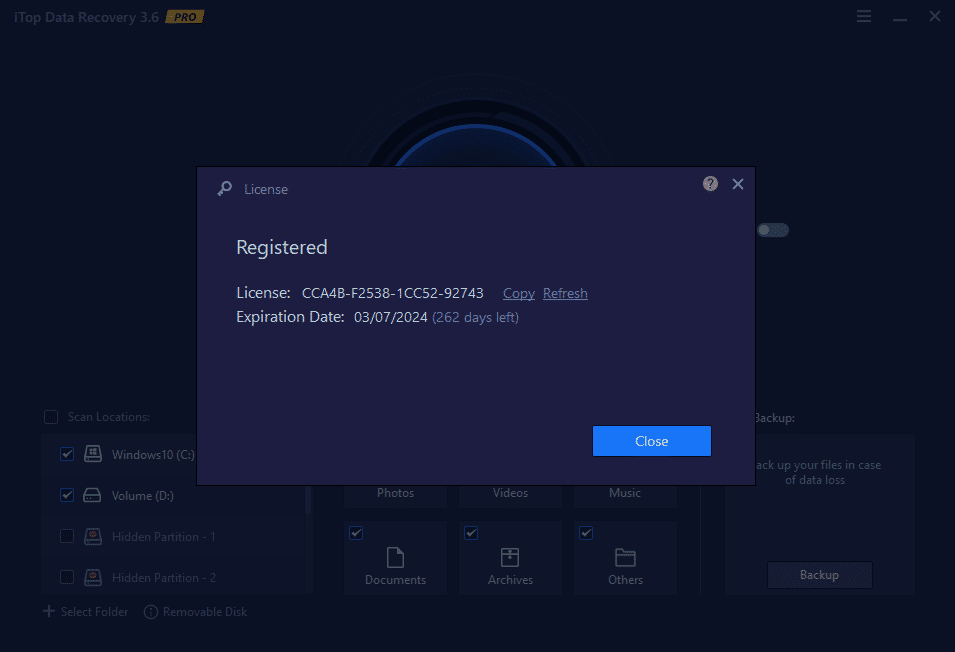The width and height of the screenshot is (955, 652).
Task: Click the blue Close button
Action: click(x=652, y=441)
